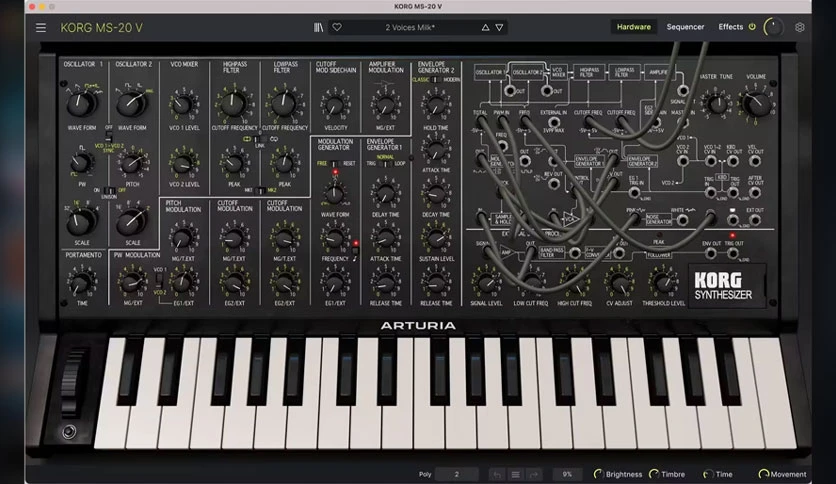Load previous preset with up arrow
836x484 pixels.
[485, 28]
